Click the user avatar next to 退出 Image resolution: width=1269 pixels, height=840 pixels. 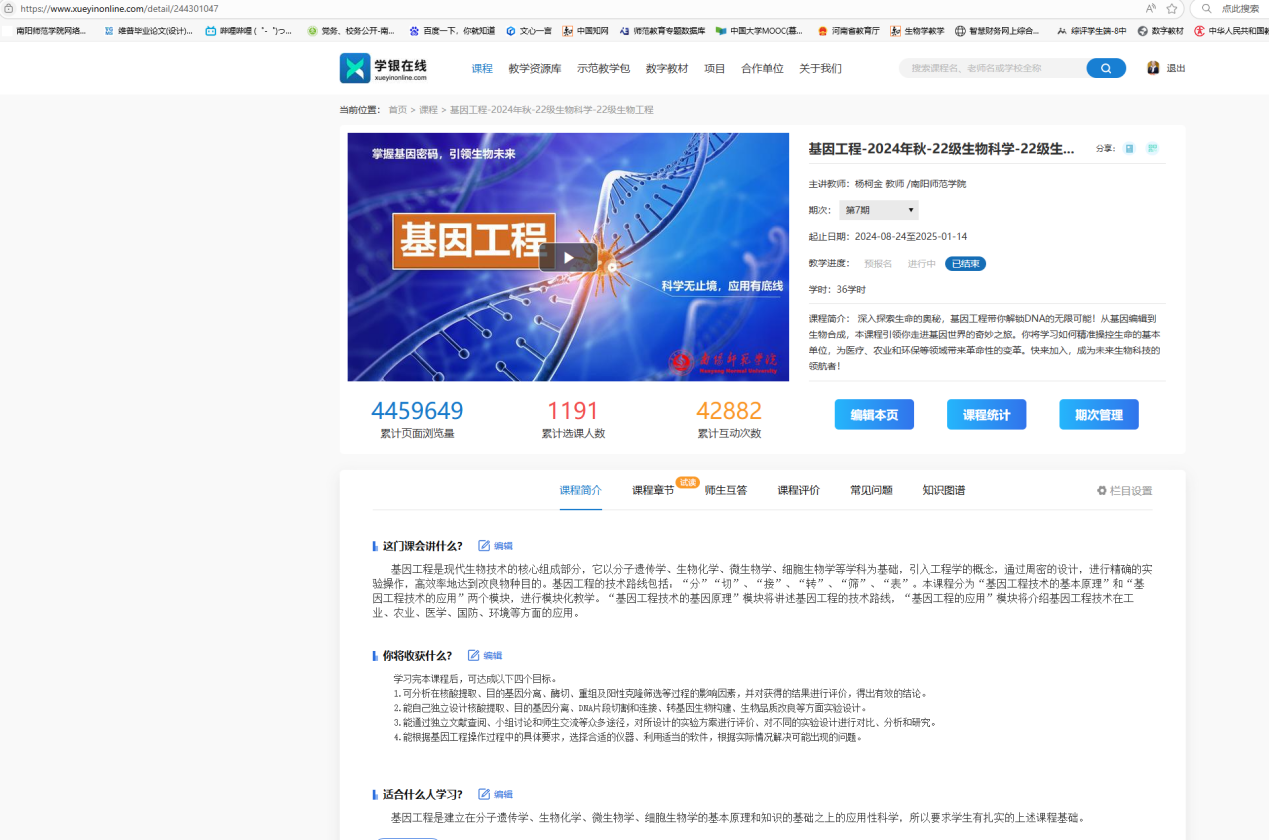pyautogui.click(x=1153, y=68)
